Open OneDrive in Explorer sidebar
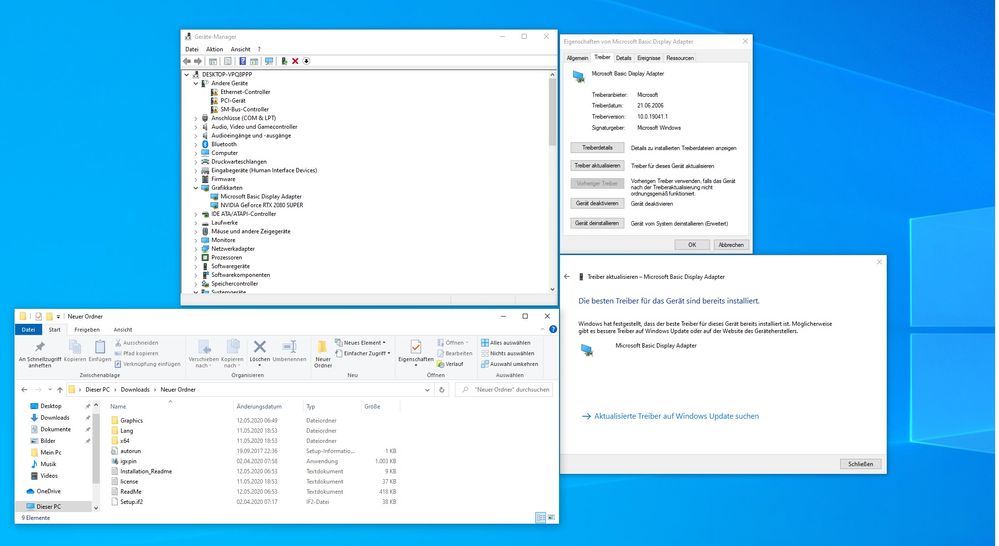The width and height of the screenshot is (999, 546). [x=48, y=491]
